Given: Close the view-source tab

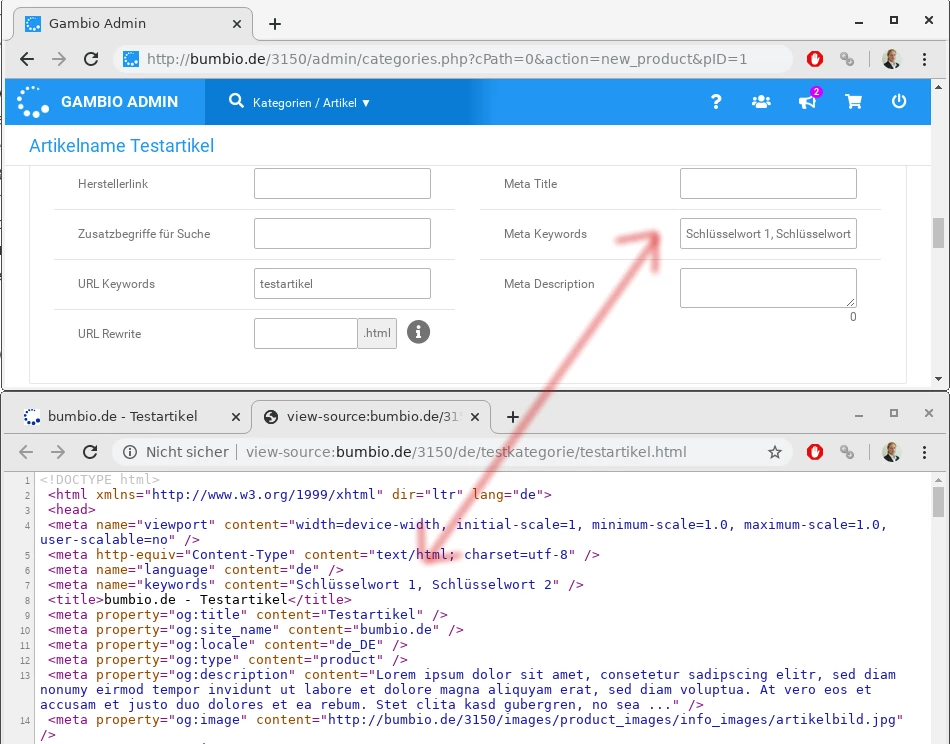Looking at the screenshot, I should pyautogui.click(x=475, y=417).
